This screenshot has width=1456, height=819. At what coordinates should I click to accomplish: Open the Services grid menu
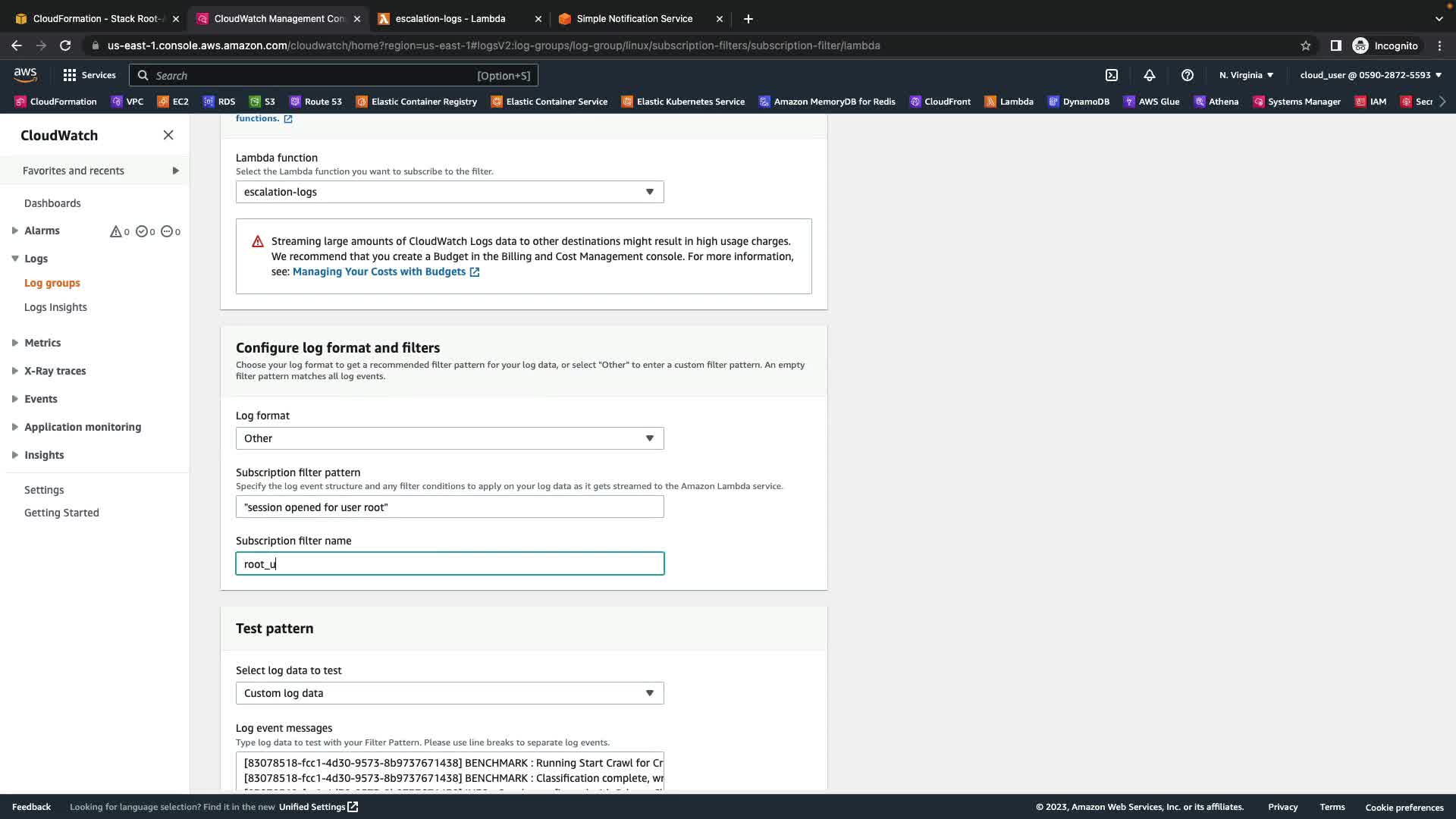tap(89, 75)
